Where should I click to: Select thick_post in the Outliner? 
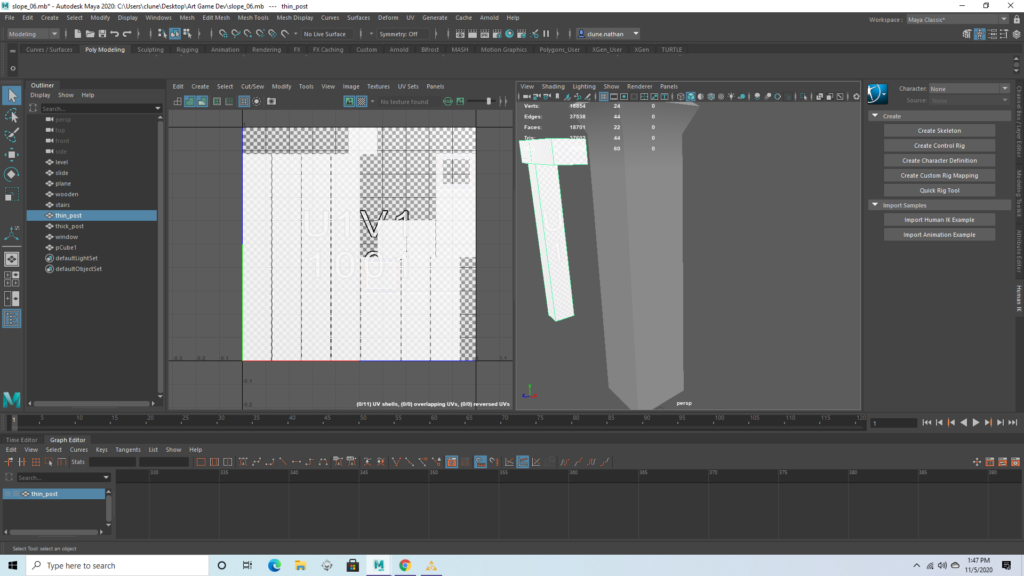[x=70, y=226]
